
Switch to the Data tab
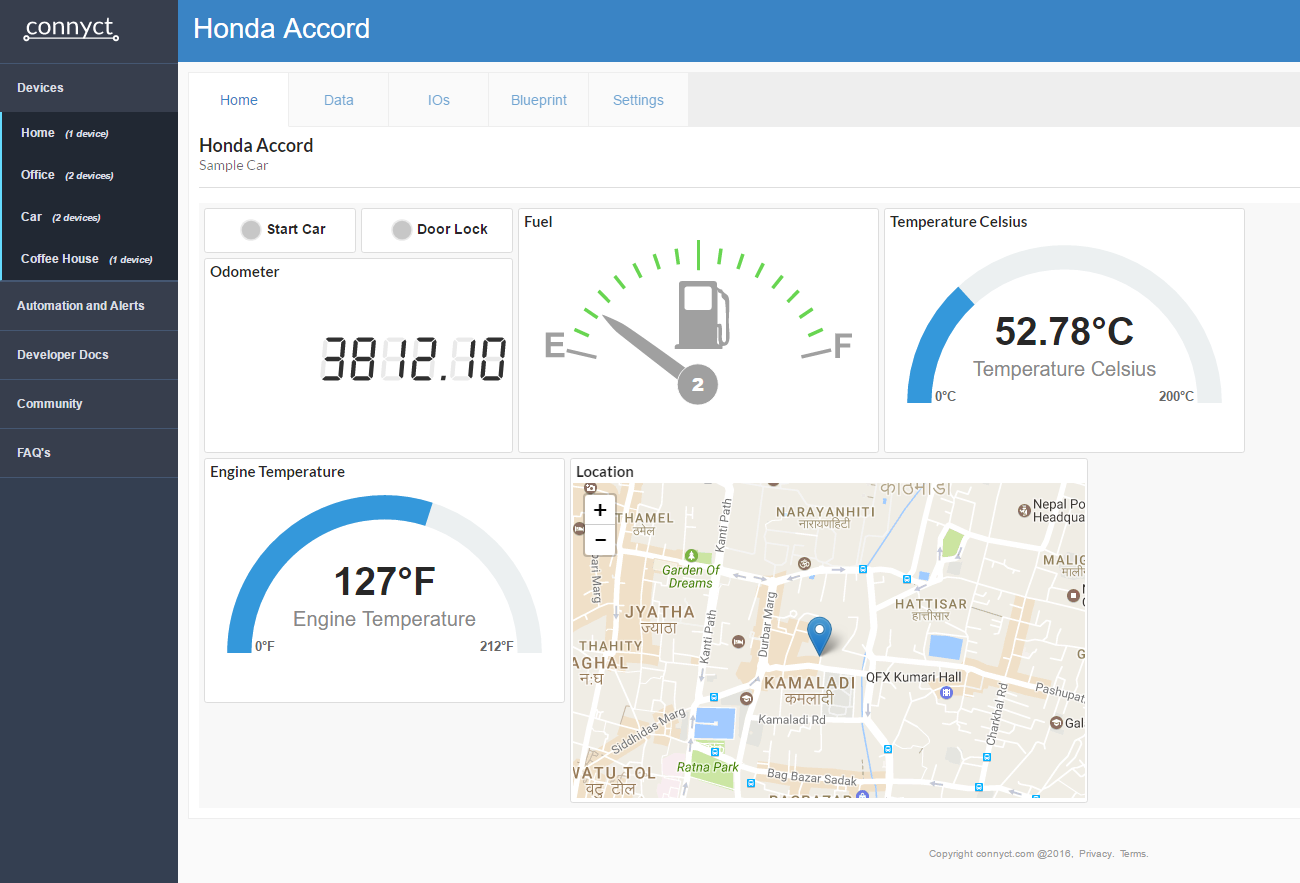tap(339, 100)
